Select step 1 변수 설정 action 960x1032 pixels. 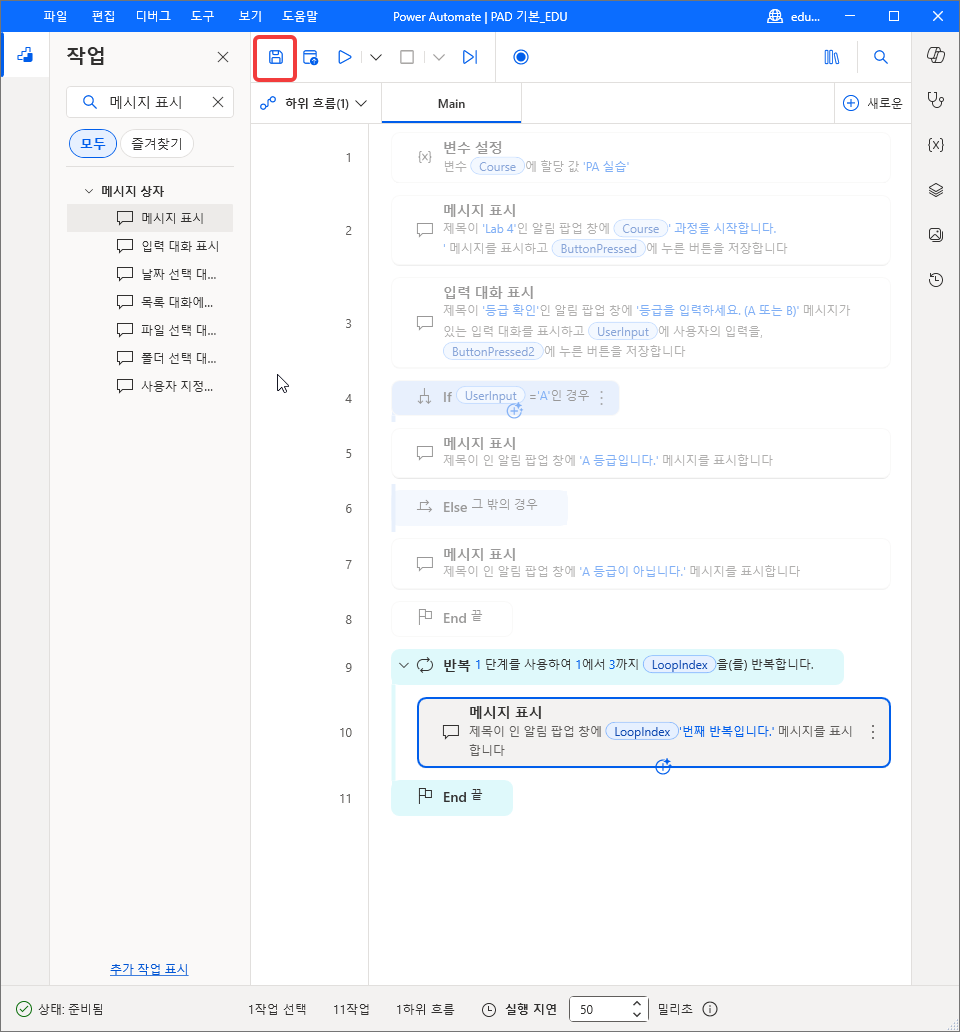click(640, 157)
